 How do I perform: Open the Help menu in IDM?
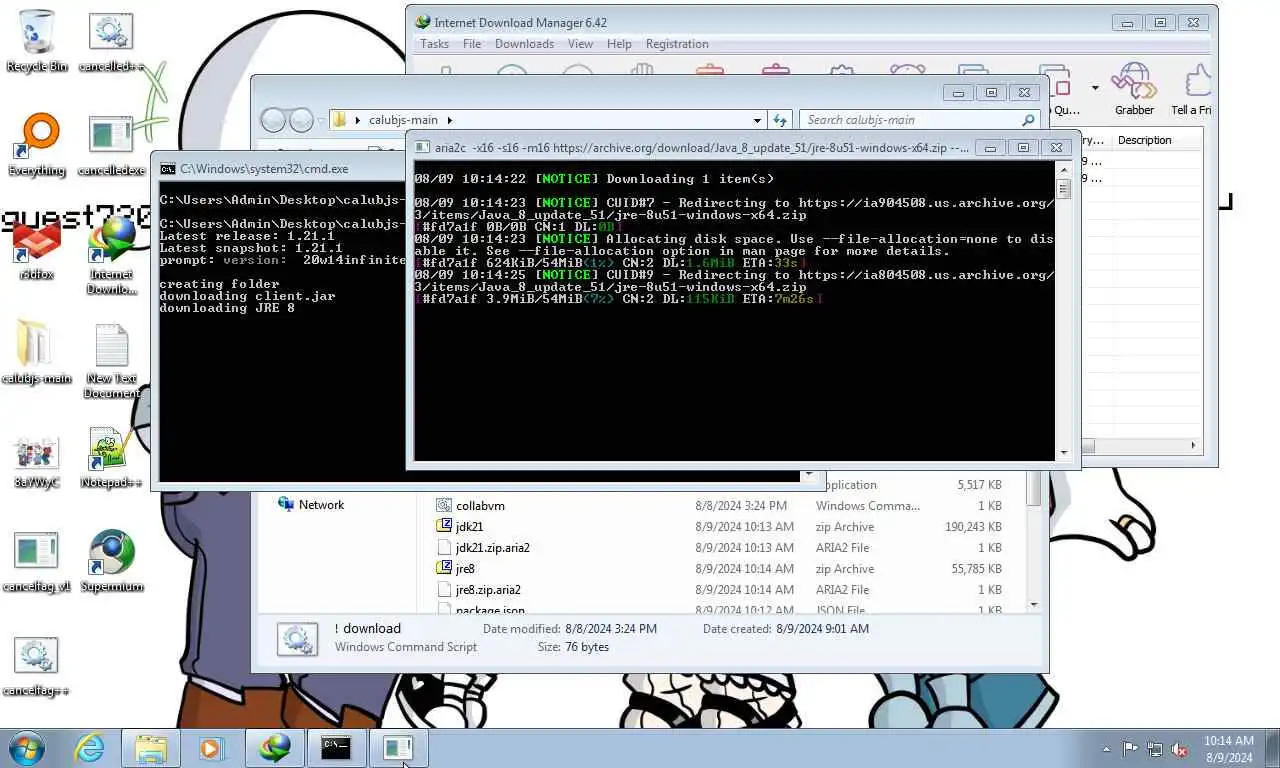click(619, 44)
